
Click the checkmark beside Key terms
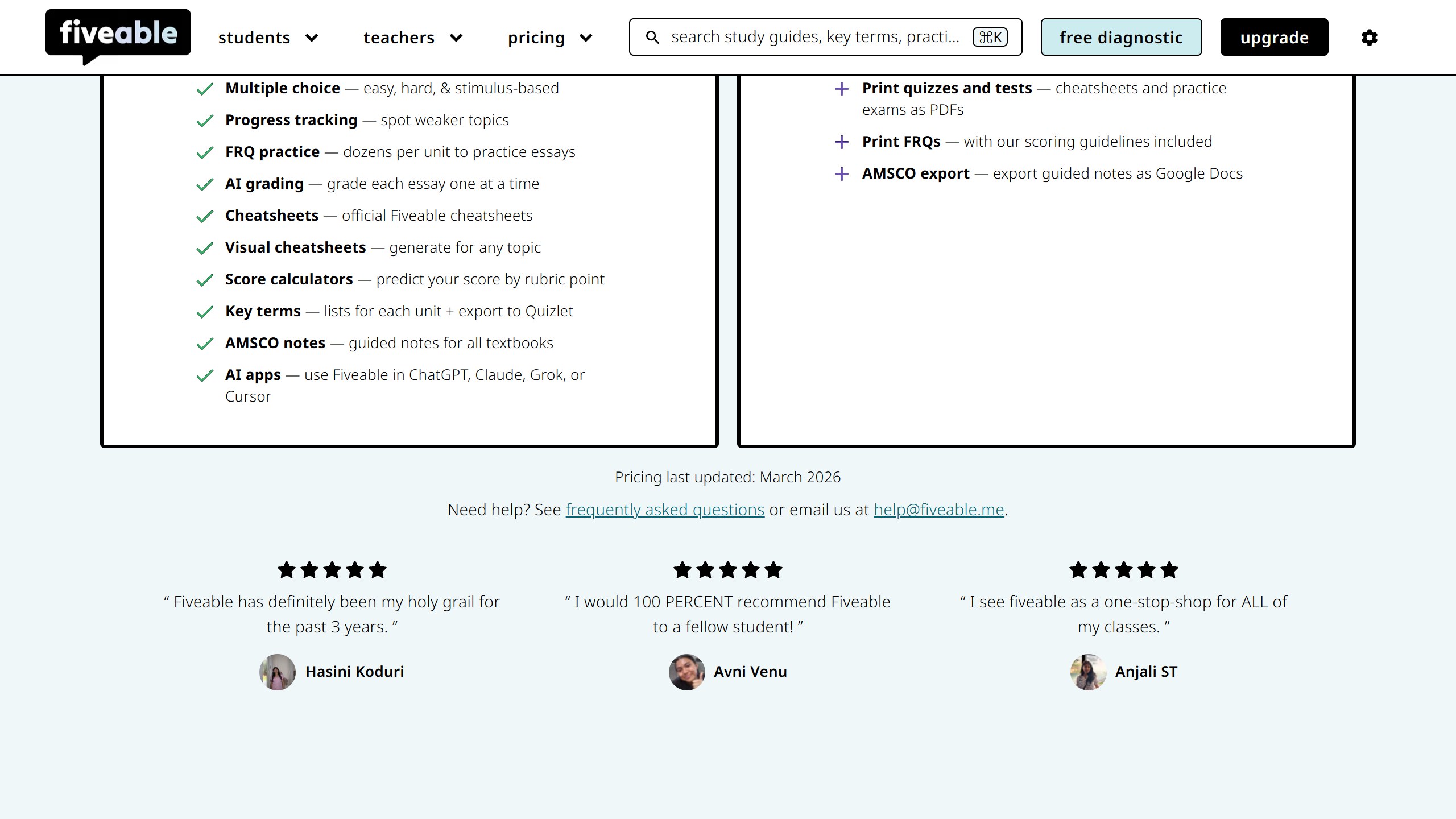(205, 312)
